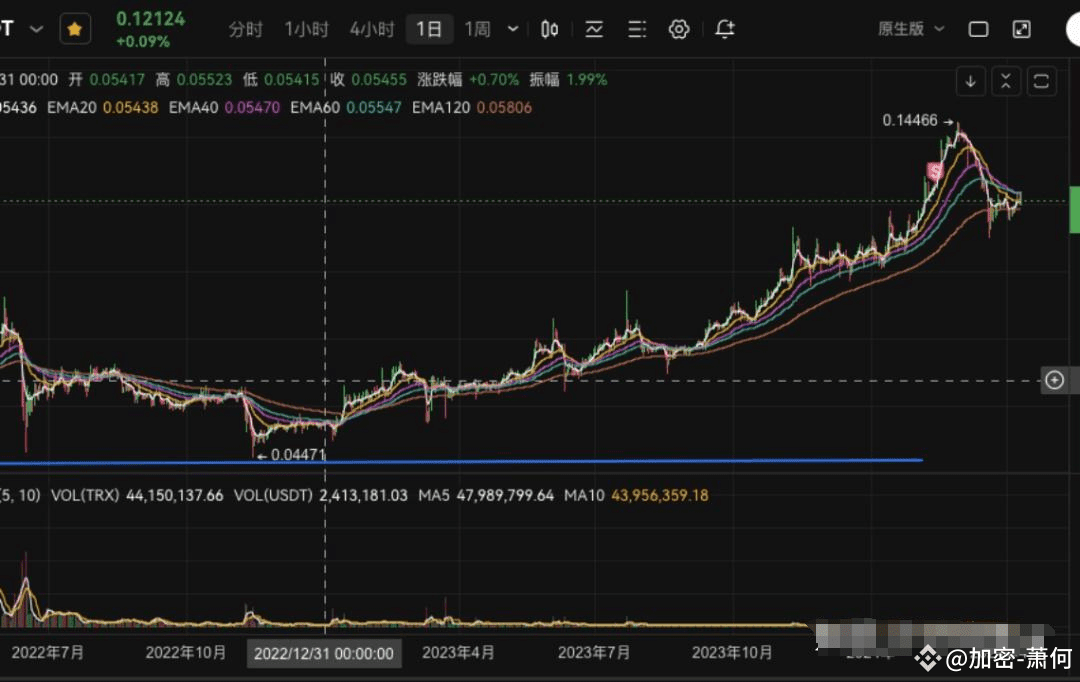This screenshot has width=1080, height=682.
Task: Click the 收 0.05455 close value
Action: tap(368, 80)
